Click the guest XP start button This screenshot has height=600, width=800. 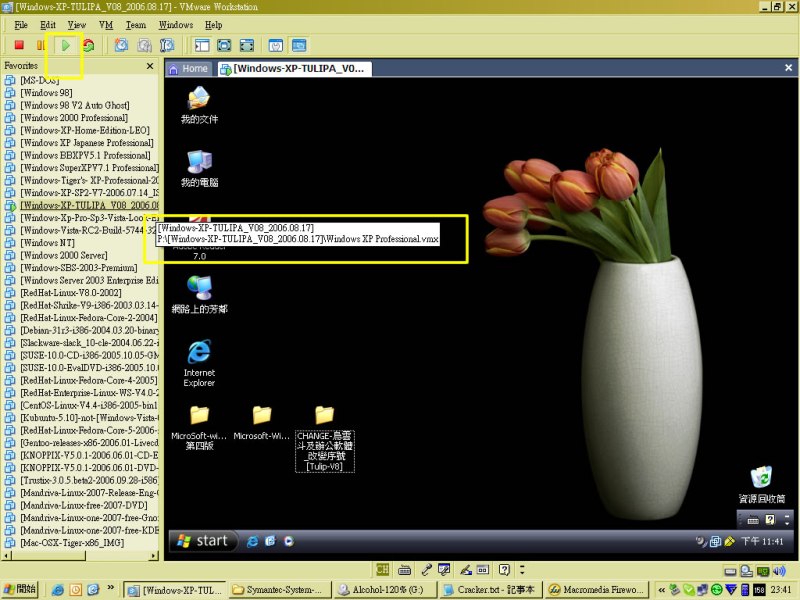click(x=203, y=541)
